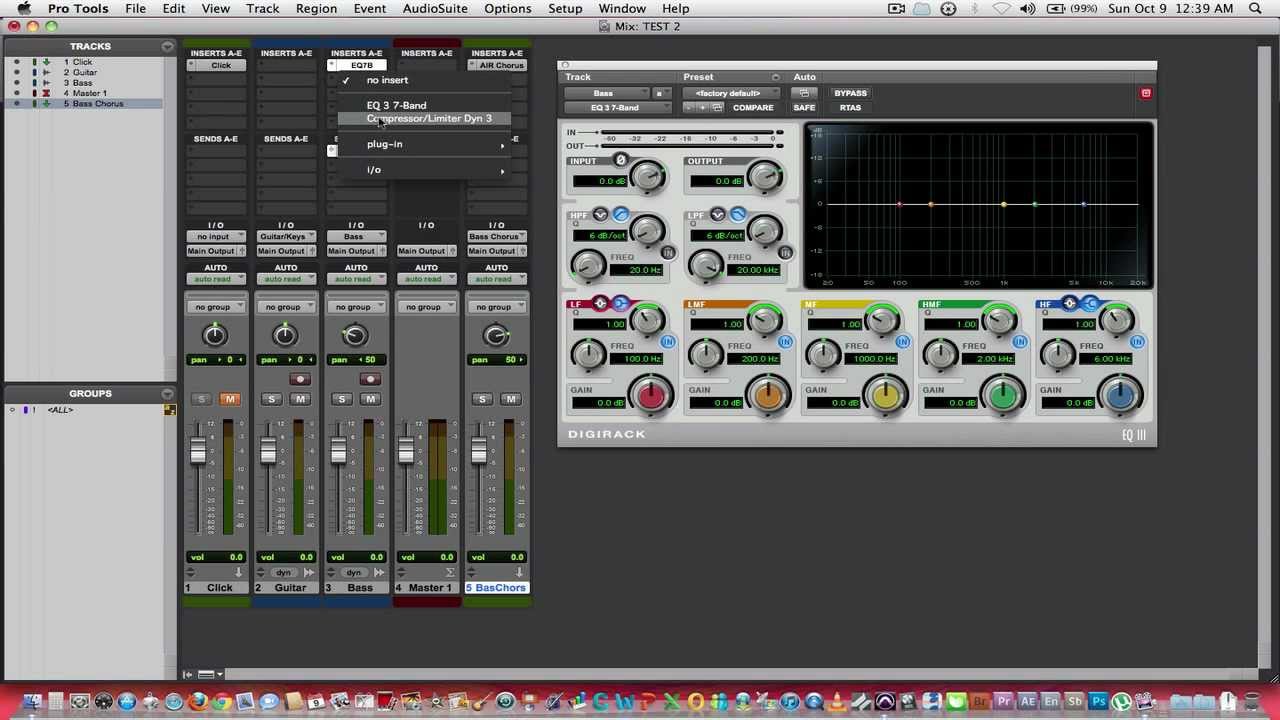Viewport: 1280px width, 720px height.
Task: Choose Compressor/Limiter Dyn 3 insert
Action: 425,118
